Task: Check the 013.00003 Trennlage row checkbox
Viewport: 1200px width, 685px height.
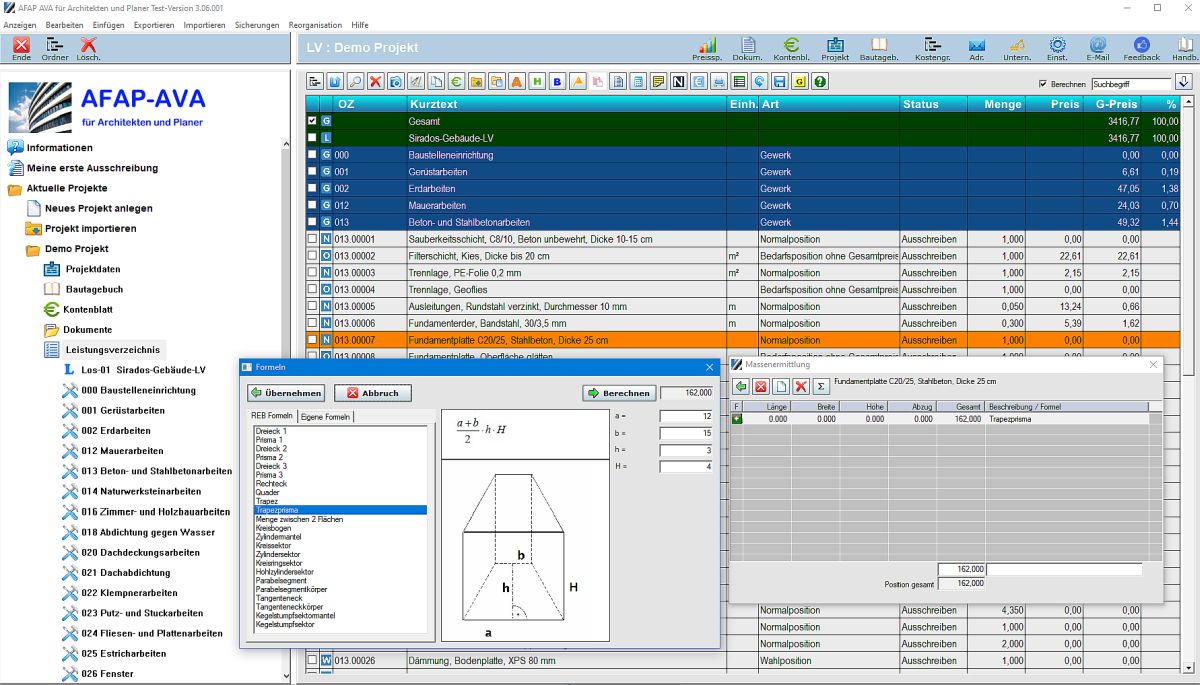Action: 313,273
